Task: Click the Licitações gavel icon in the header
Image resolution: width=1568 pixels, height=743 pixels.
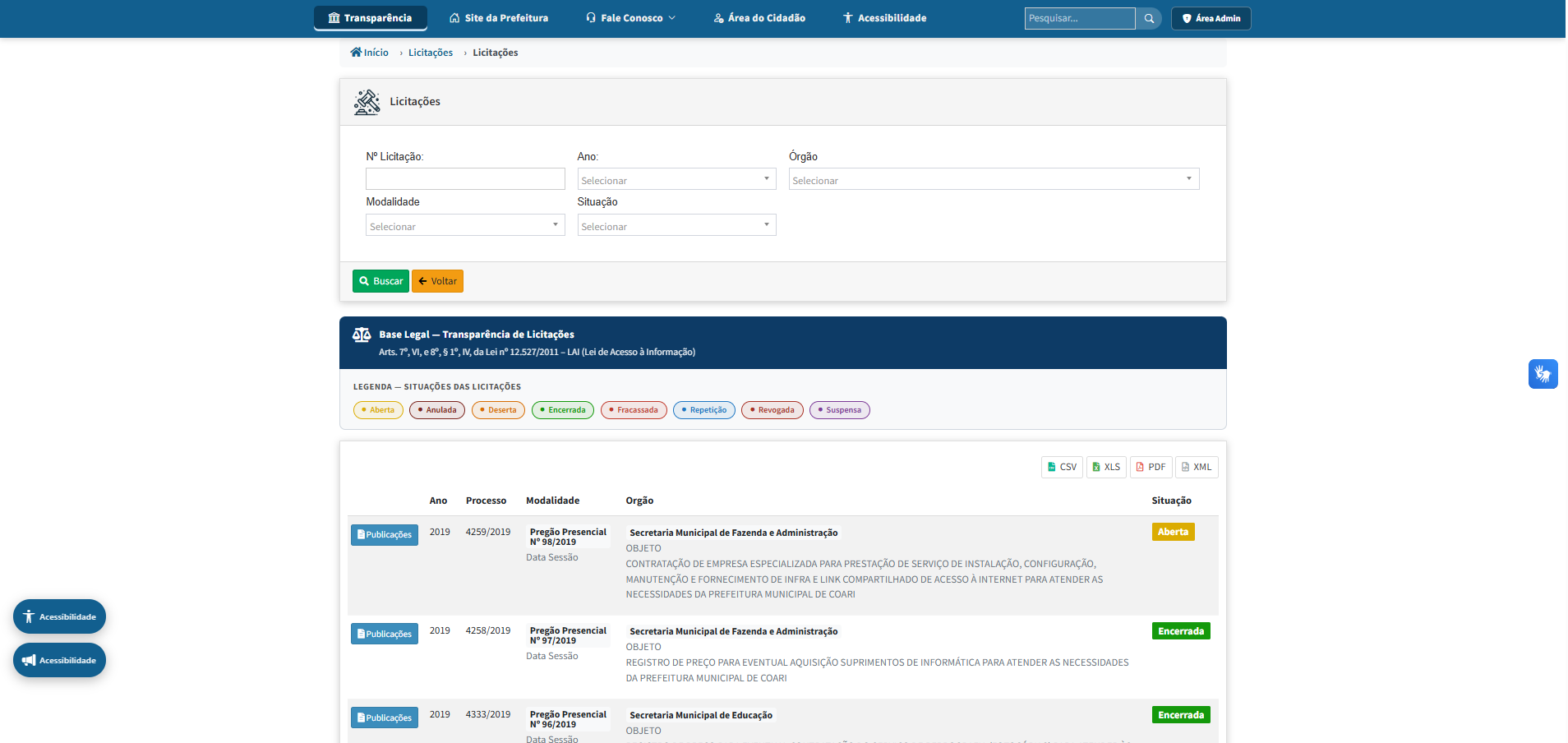Action: pyautogui.click(x=367, y=102)
